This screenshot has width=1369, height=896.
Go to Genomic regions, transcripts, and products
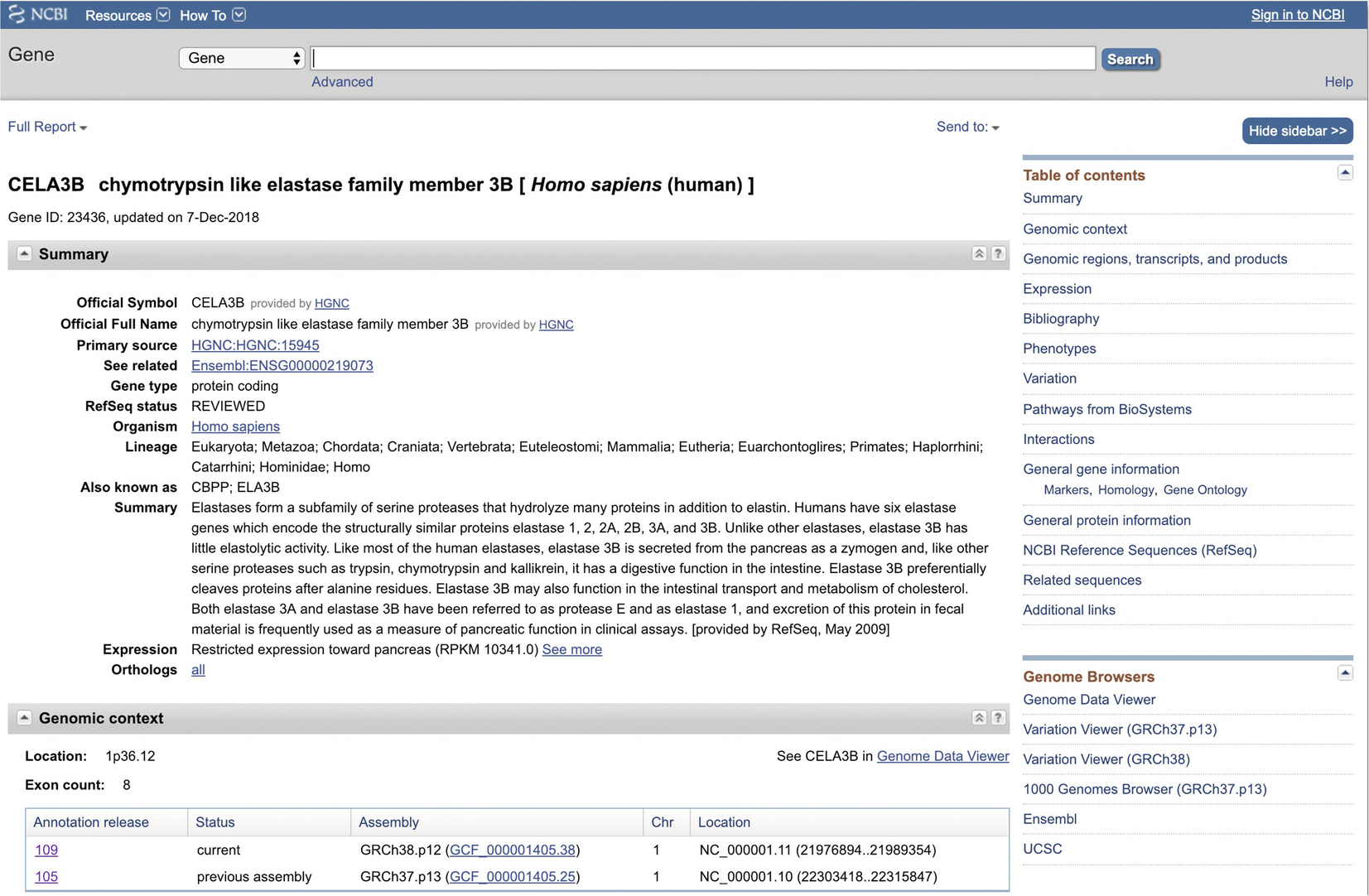[1154, 258]
